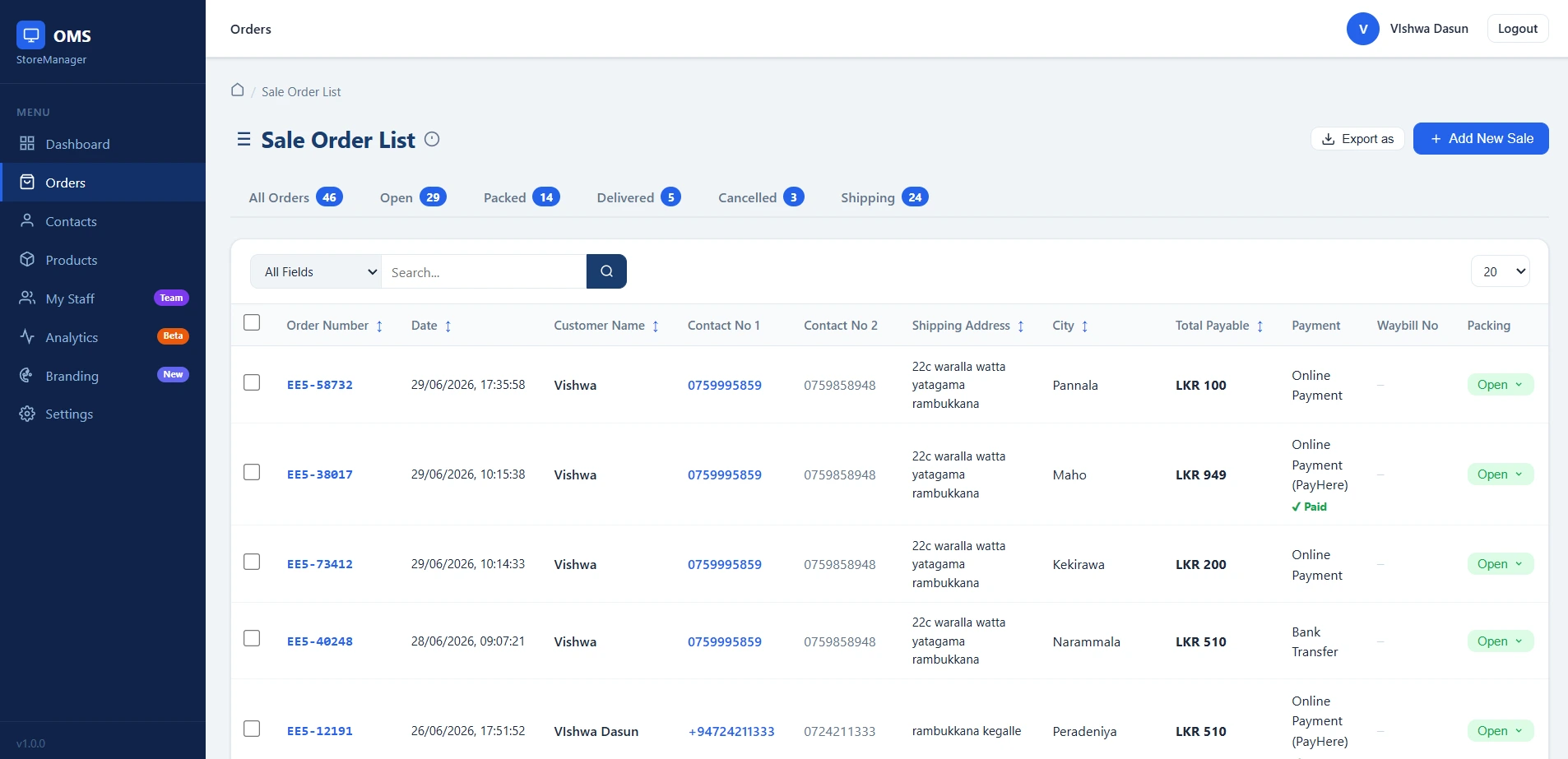Click the Analytics pulse icon
Image resolution: width=1568 pixels, height=759 pixels.
(x=27, y=336)
